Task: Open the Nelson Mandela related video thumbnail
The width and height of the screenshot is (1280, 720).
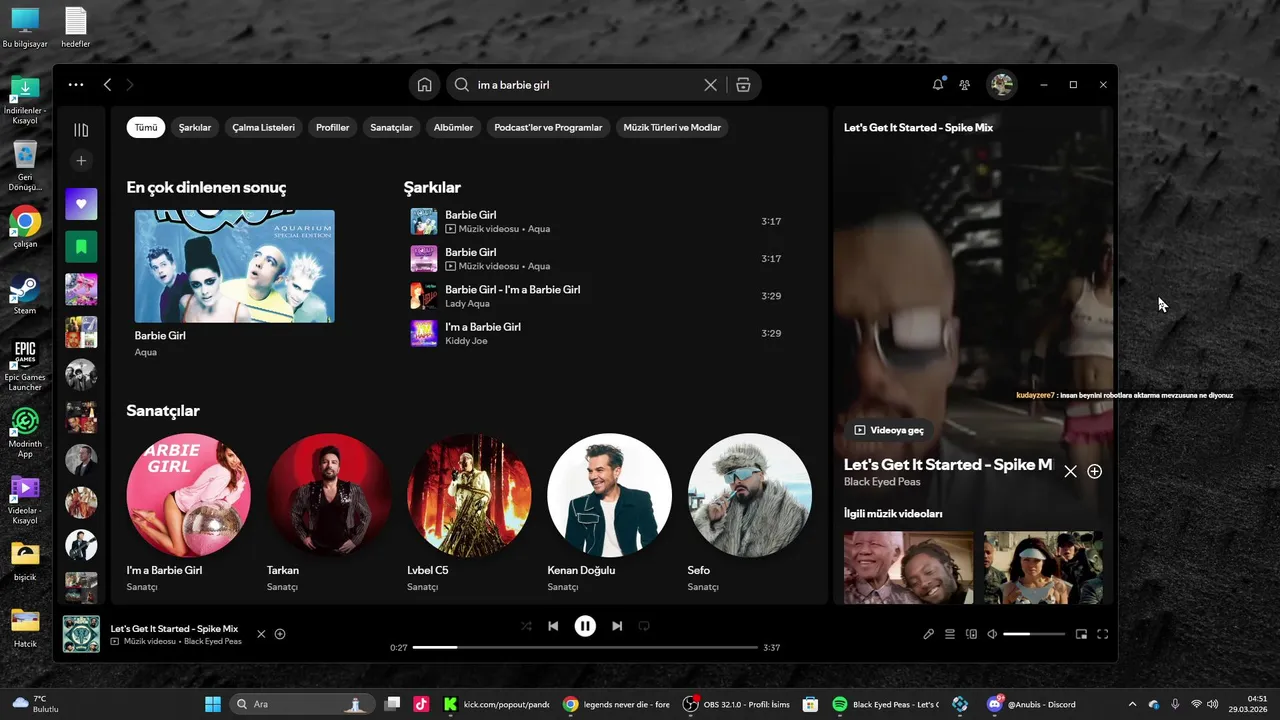Action: 908,567
